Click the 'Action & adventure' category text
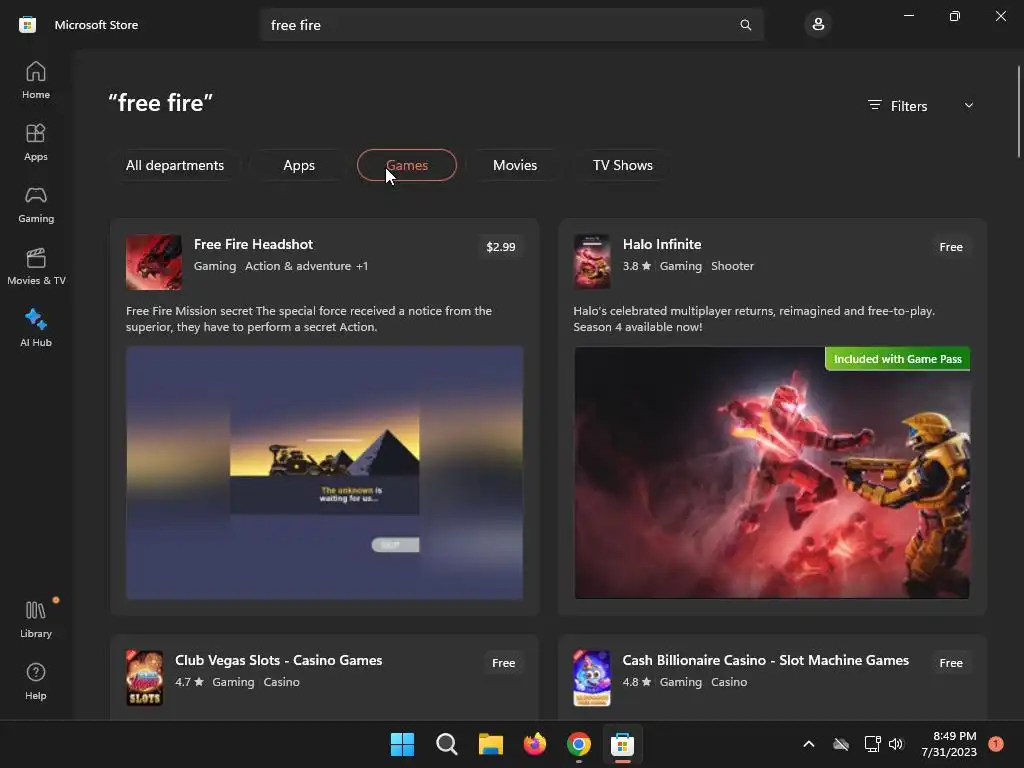The image size is (1024, 768). pos(298,266)
